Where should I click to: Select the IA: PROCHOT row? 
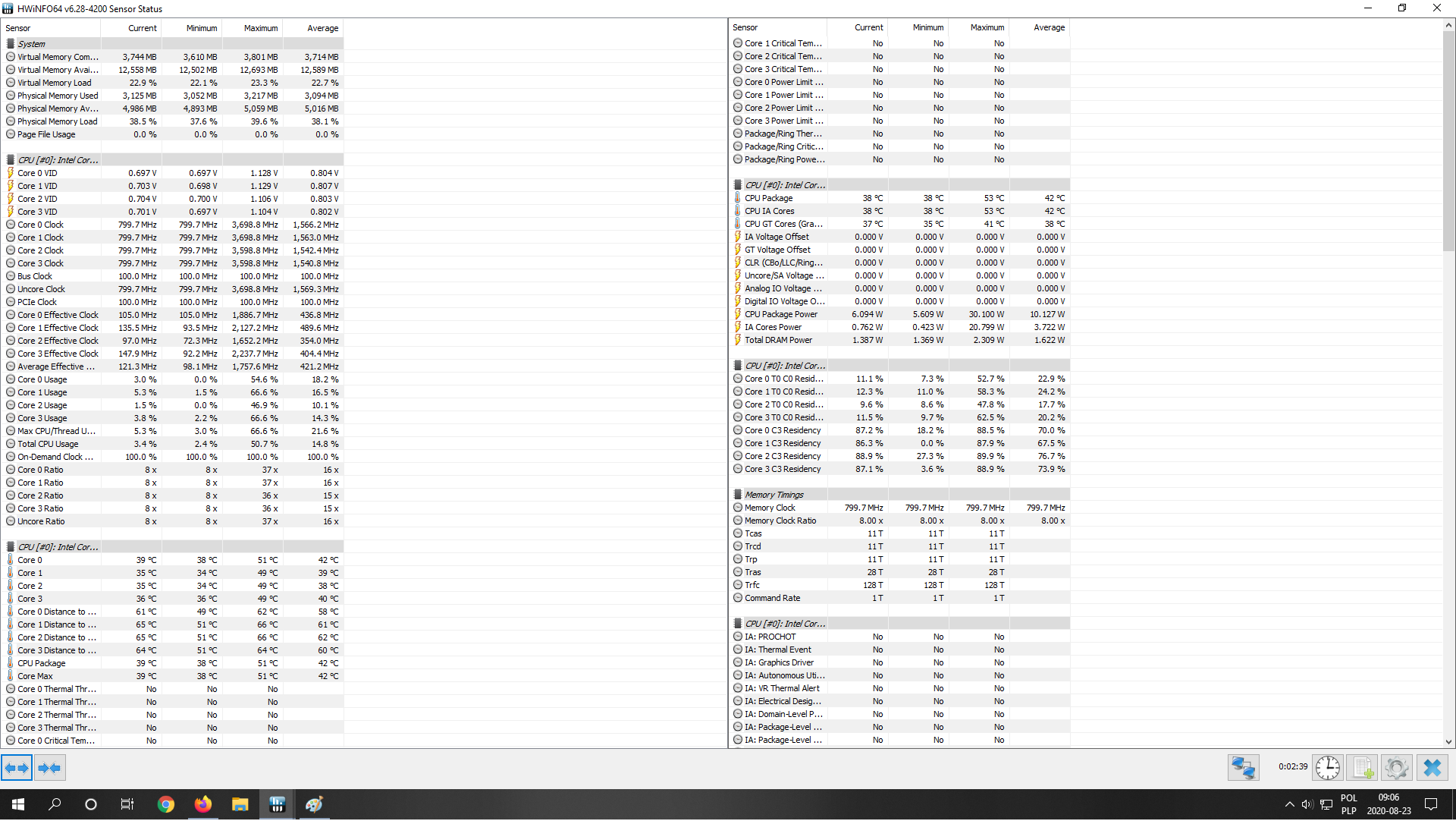tap(899, 637)
